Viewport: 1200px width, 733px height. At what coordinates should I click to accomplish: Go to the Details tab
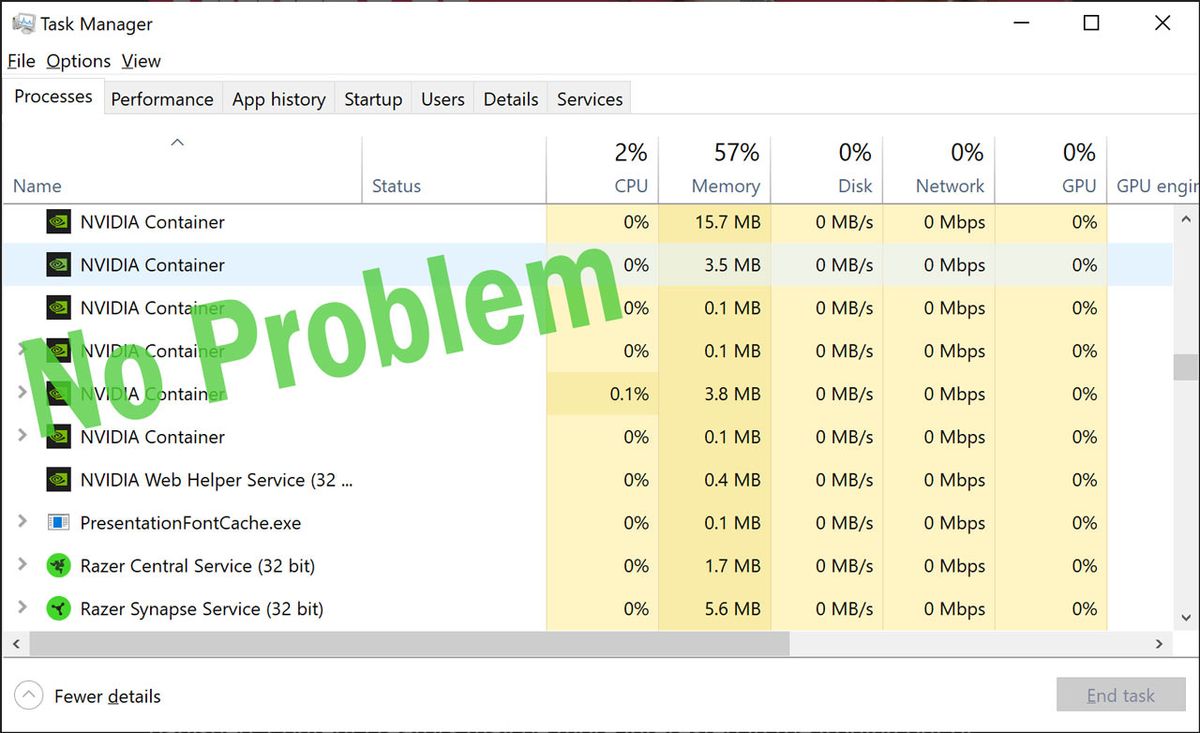511,99
